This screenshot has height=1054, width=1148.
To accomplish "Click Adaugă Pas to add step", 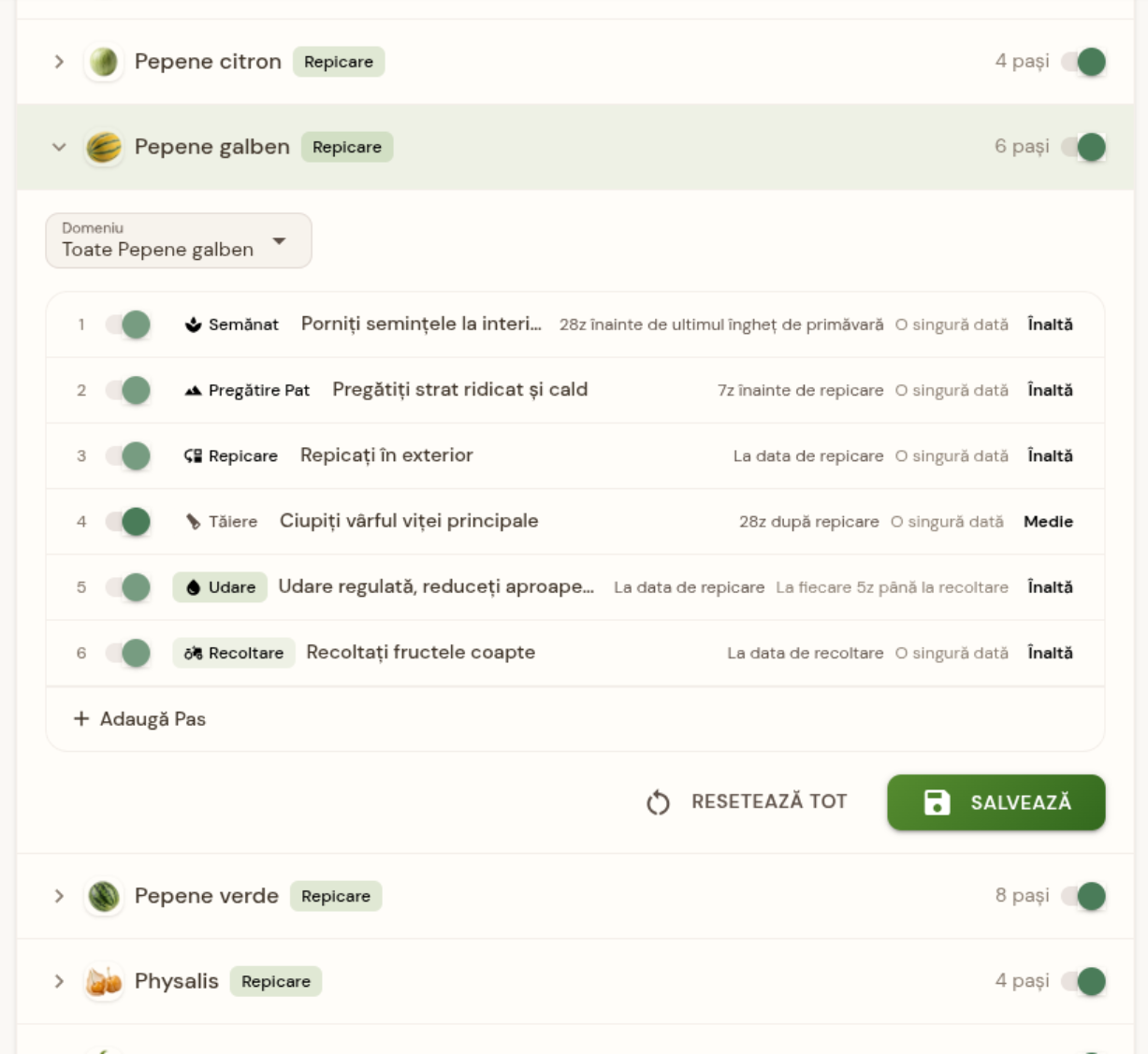I will pos(140,718).
